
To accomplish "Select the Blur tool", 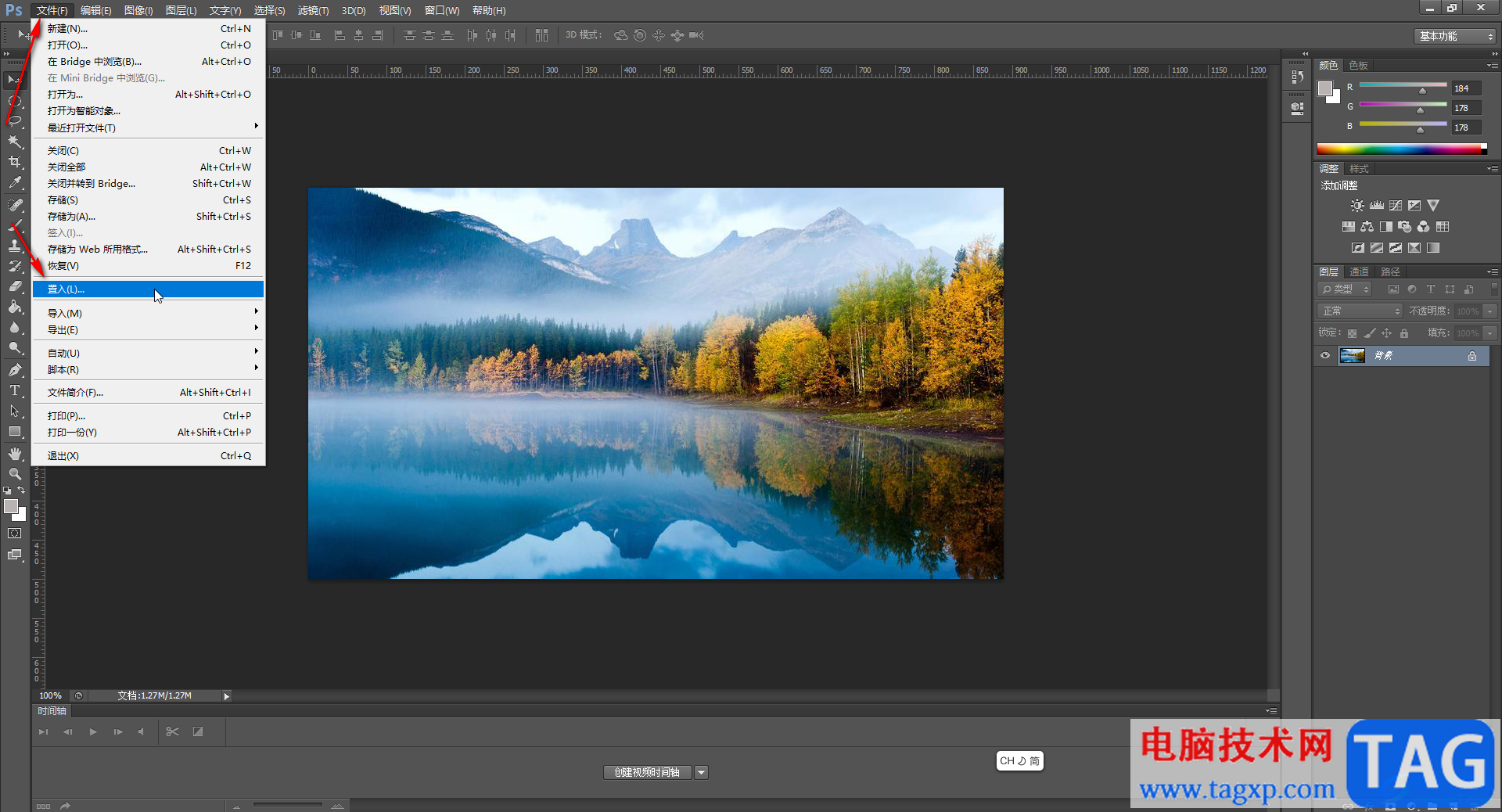I will (x=15, y=327).
